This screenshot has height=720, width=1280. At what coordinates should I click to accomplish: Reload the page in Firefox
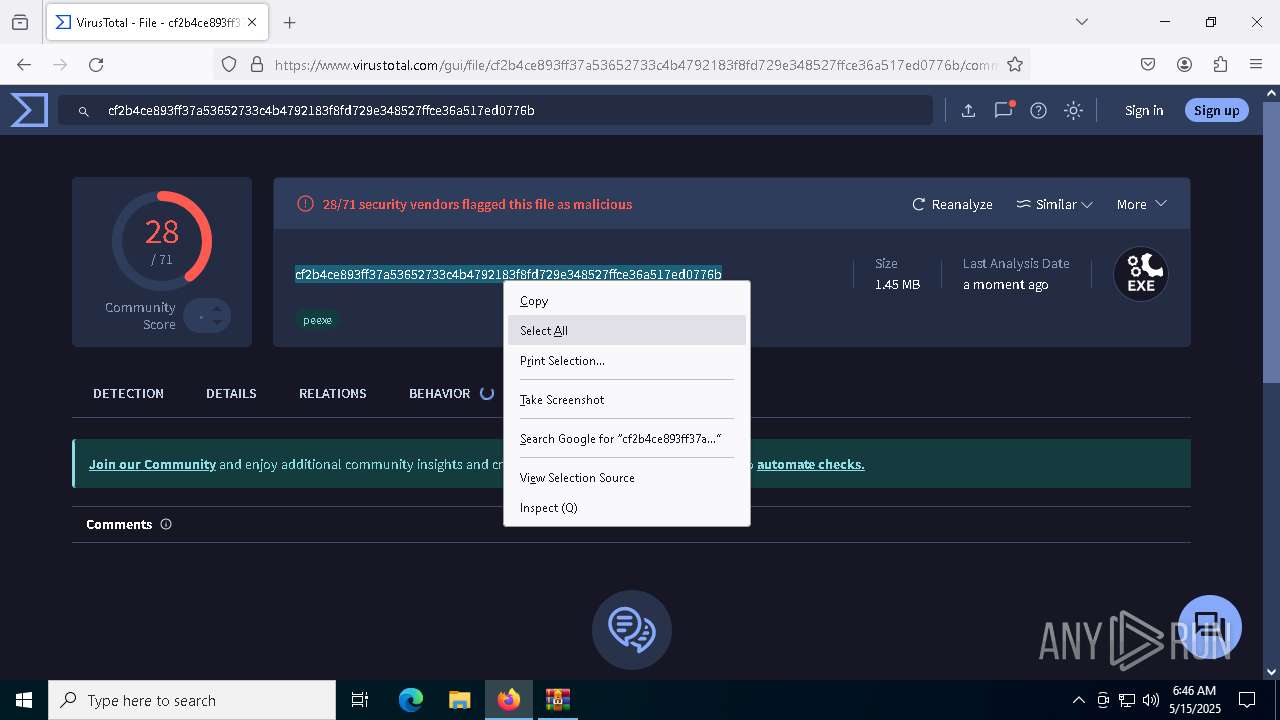96,64
